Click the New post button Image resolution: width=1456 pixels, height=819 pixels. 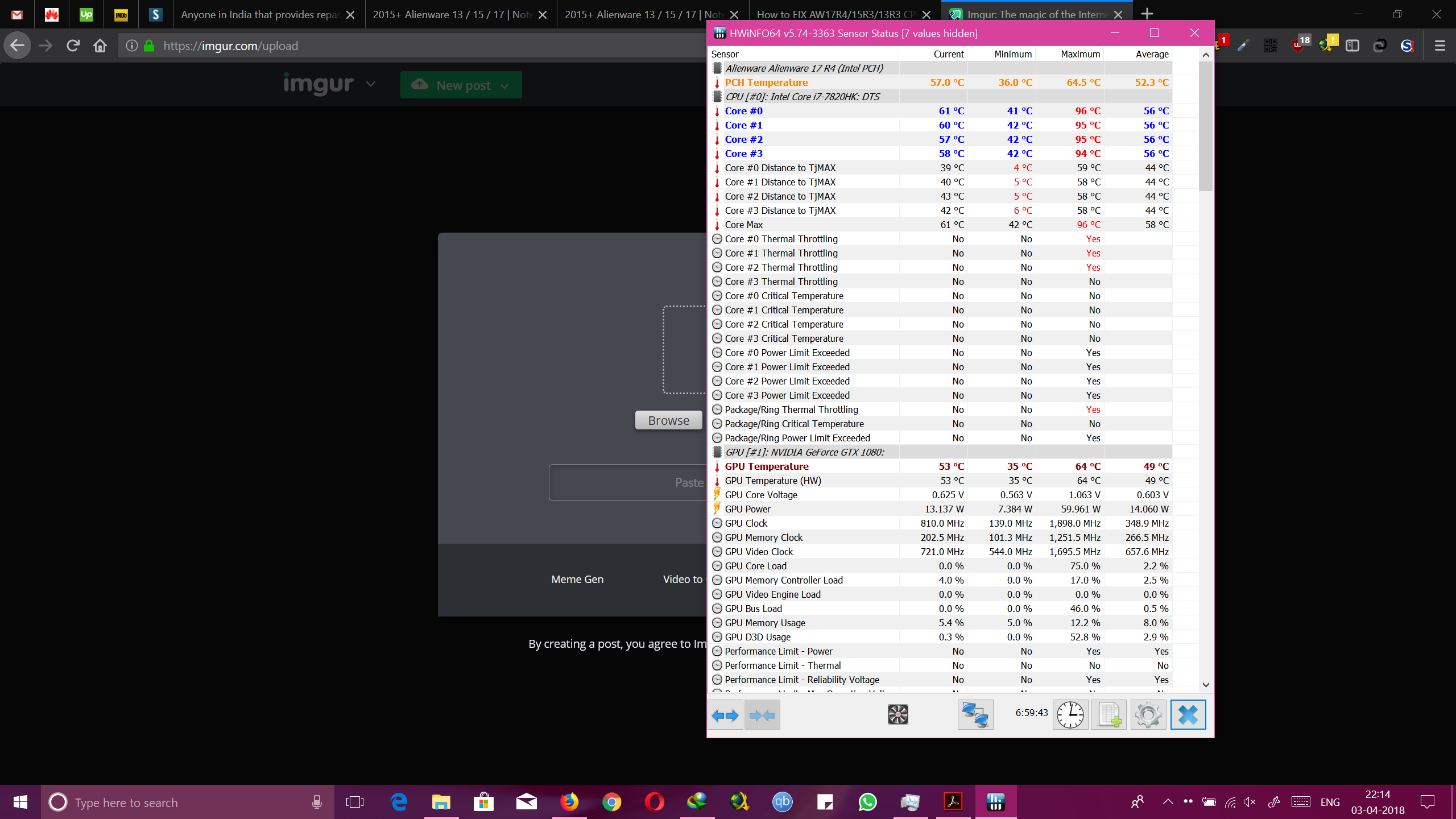[x=461, y=85]
